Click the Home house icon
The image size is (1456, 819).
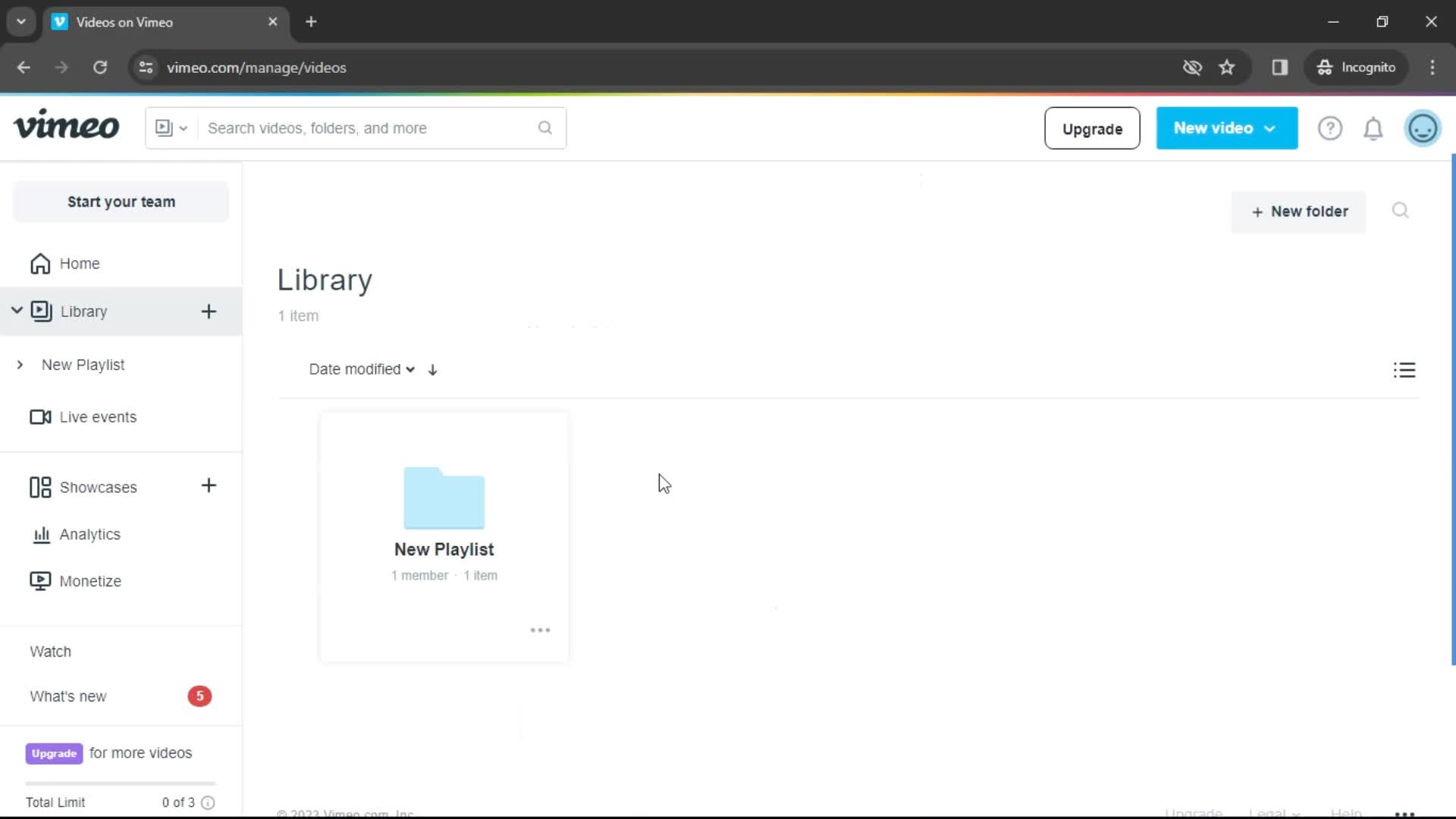click(x=40, y=263)
